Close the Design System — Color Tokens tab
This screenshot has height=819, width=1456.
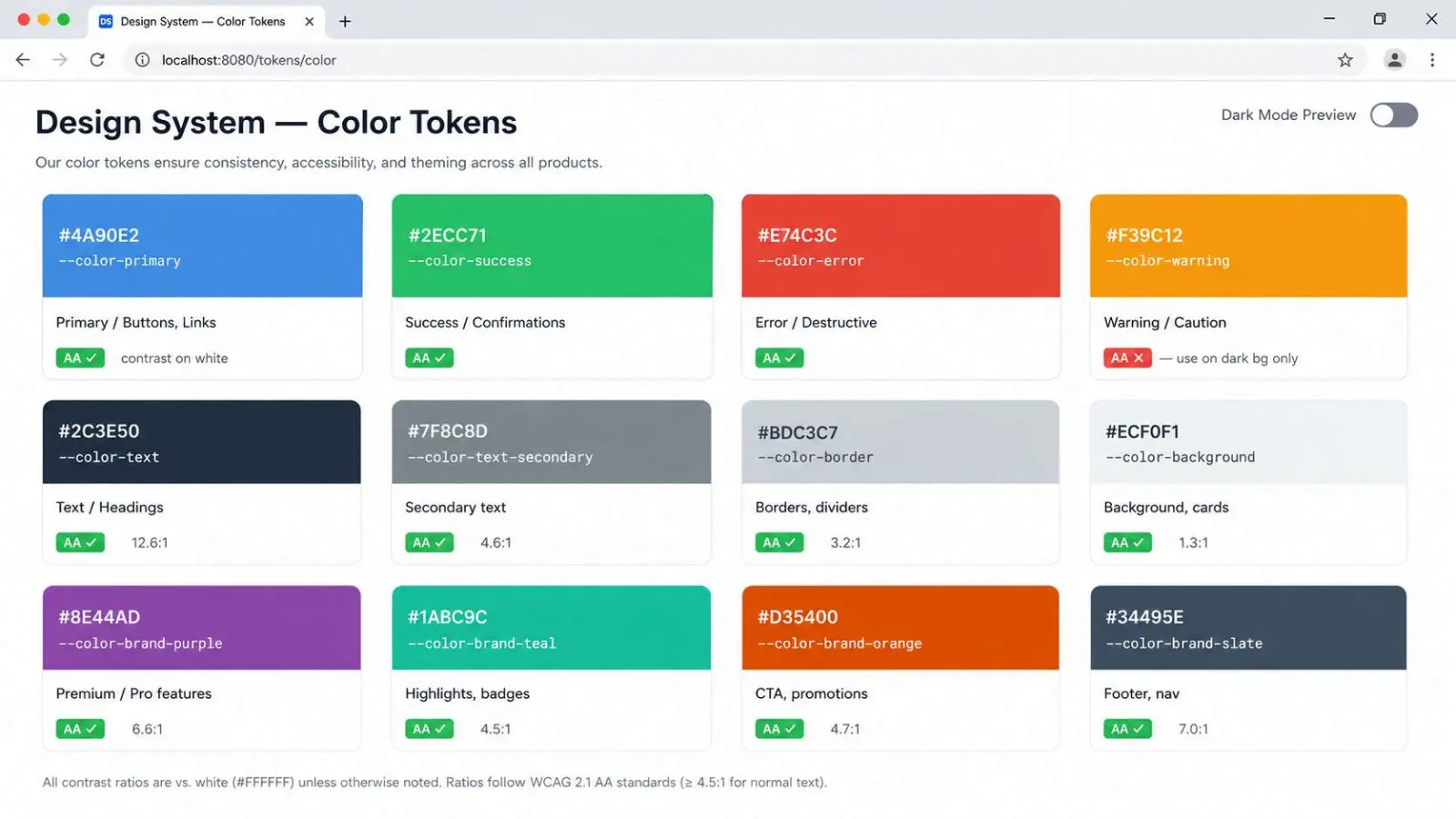tap(309, 21)
